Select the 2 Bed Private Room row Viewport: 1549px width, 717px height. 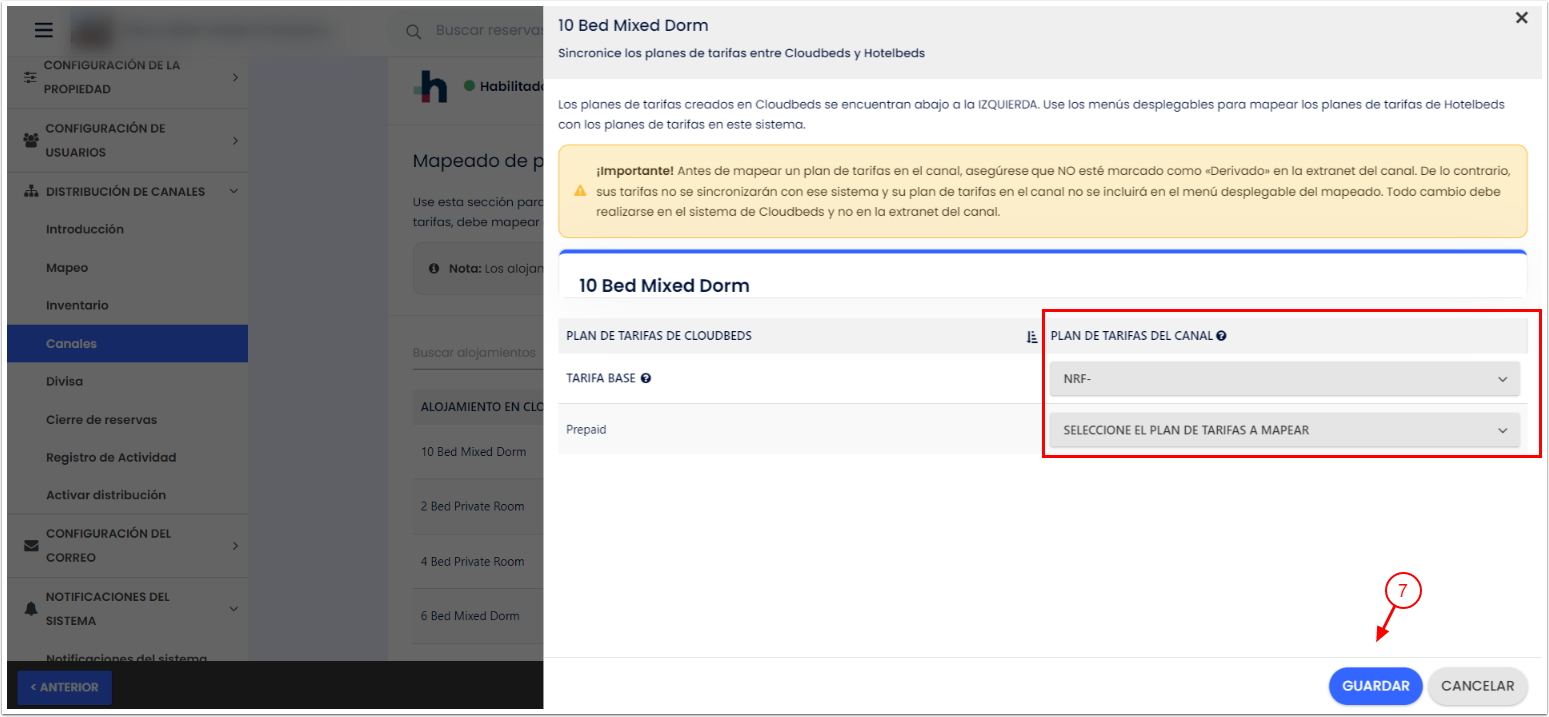click(478, 506)
